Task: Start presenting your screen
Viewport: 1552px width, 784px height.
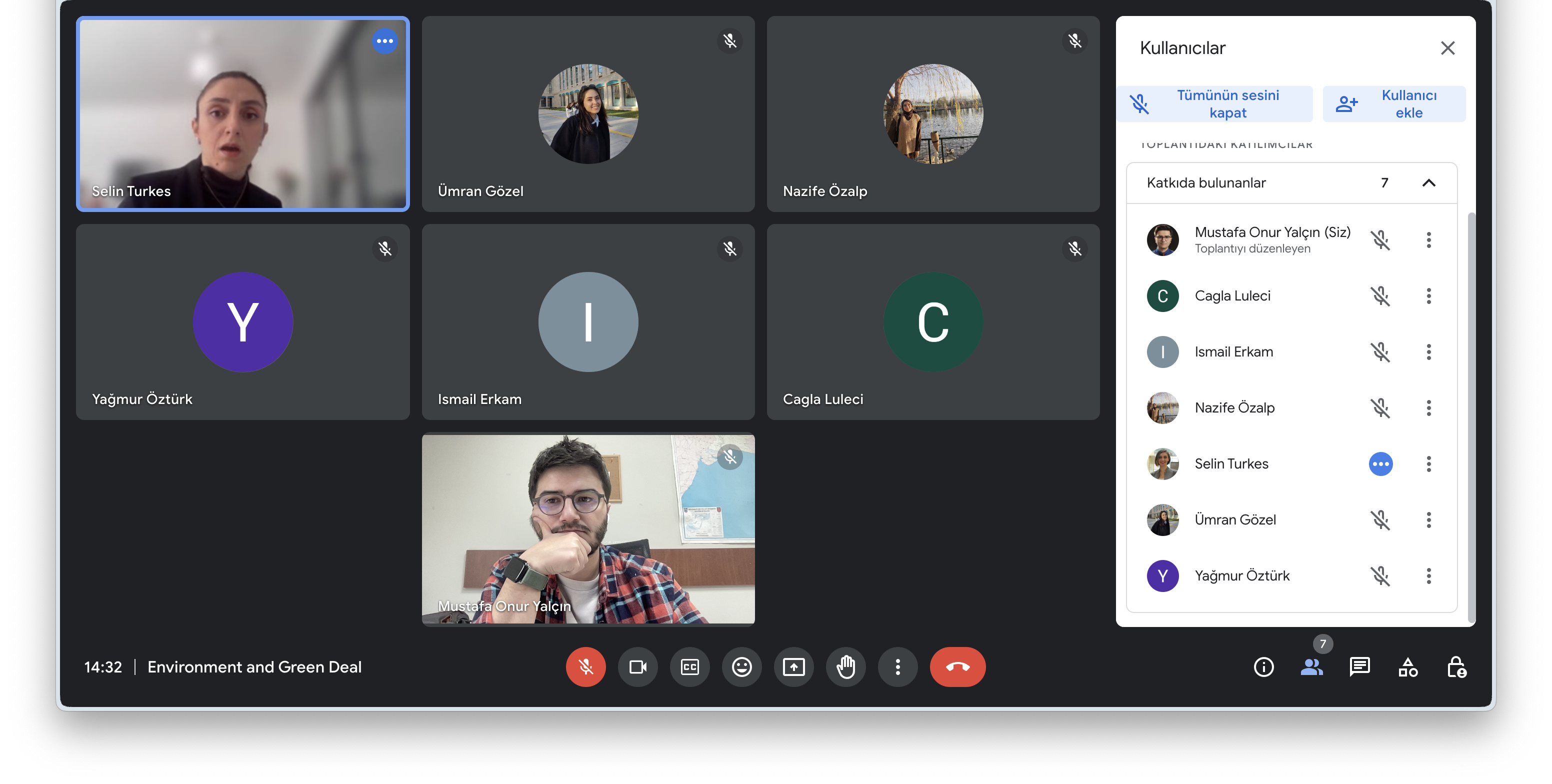Action: point(793,667)
